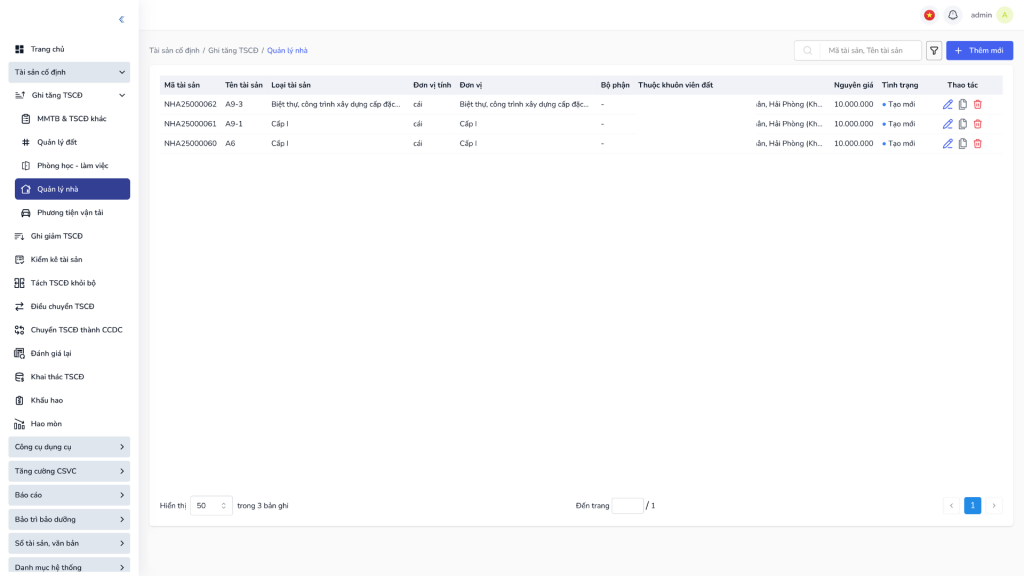
Task: Click the Vietnam flag language icon
Action: click(929, 15)
